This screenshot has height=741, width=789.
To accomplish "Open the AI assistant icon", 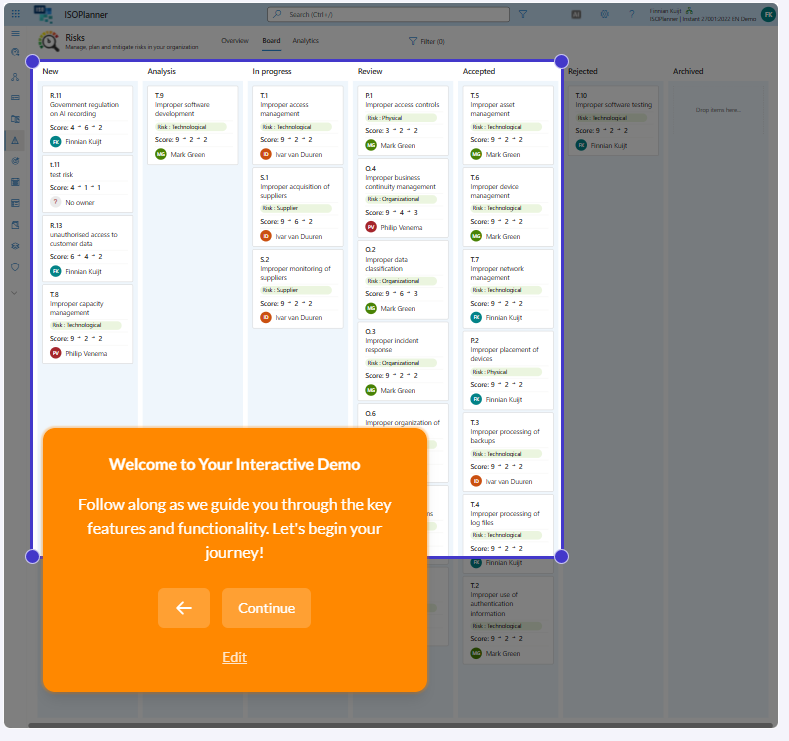I will tap(576, 15).
